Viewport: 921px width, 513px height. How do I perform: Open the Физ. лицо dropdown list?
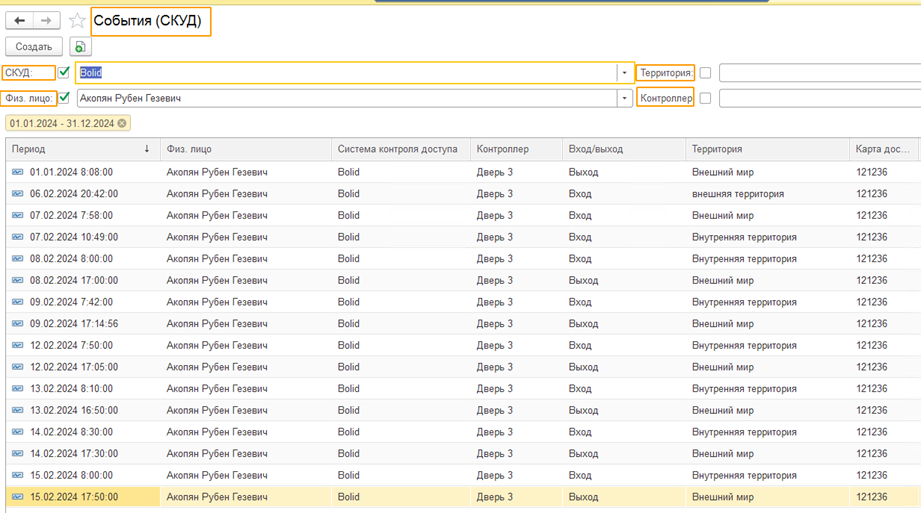click(x=625, y=98)
